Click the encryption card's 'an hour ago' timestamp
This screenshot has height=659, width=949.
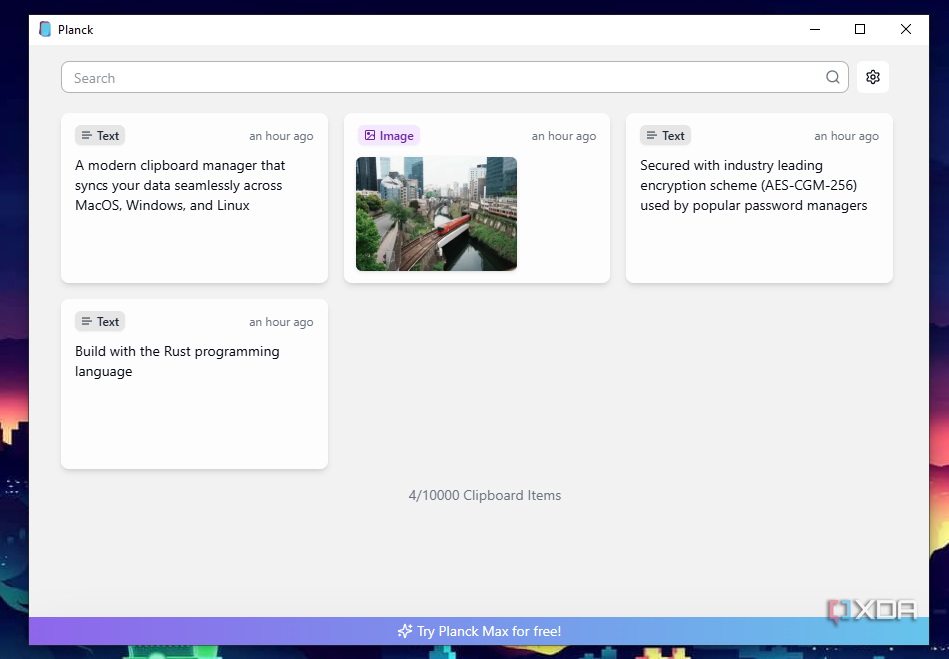point(846,136)
